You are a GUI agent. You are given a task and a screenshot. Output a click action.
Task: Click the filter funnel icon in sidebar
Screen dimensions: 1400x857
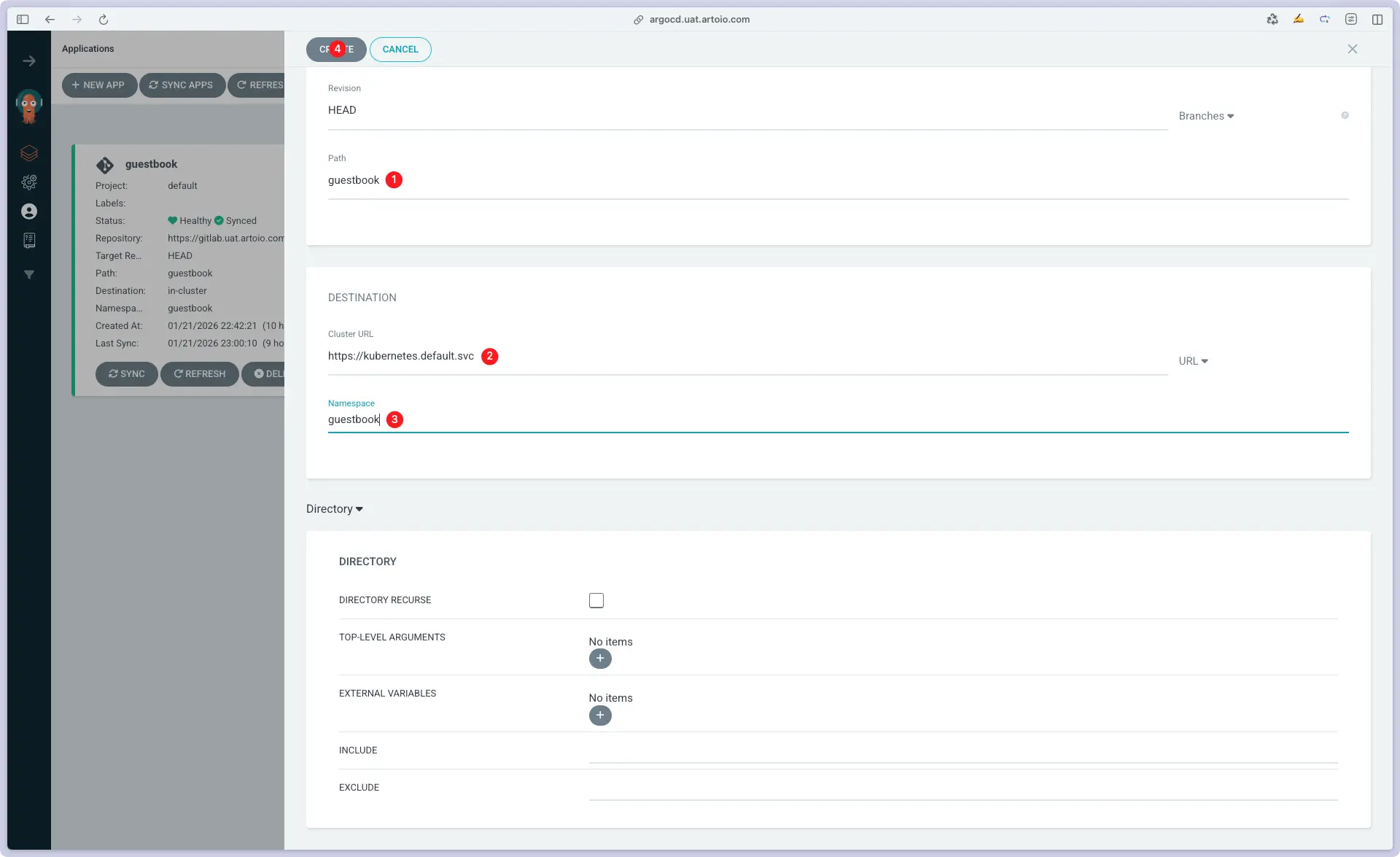(29, 275)
